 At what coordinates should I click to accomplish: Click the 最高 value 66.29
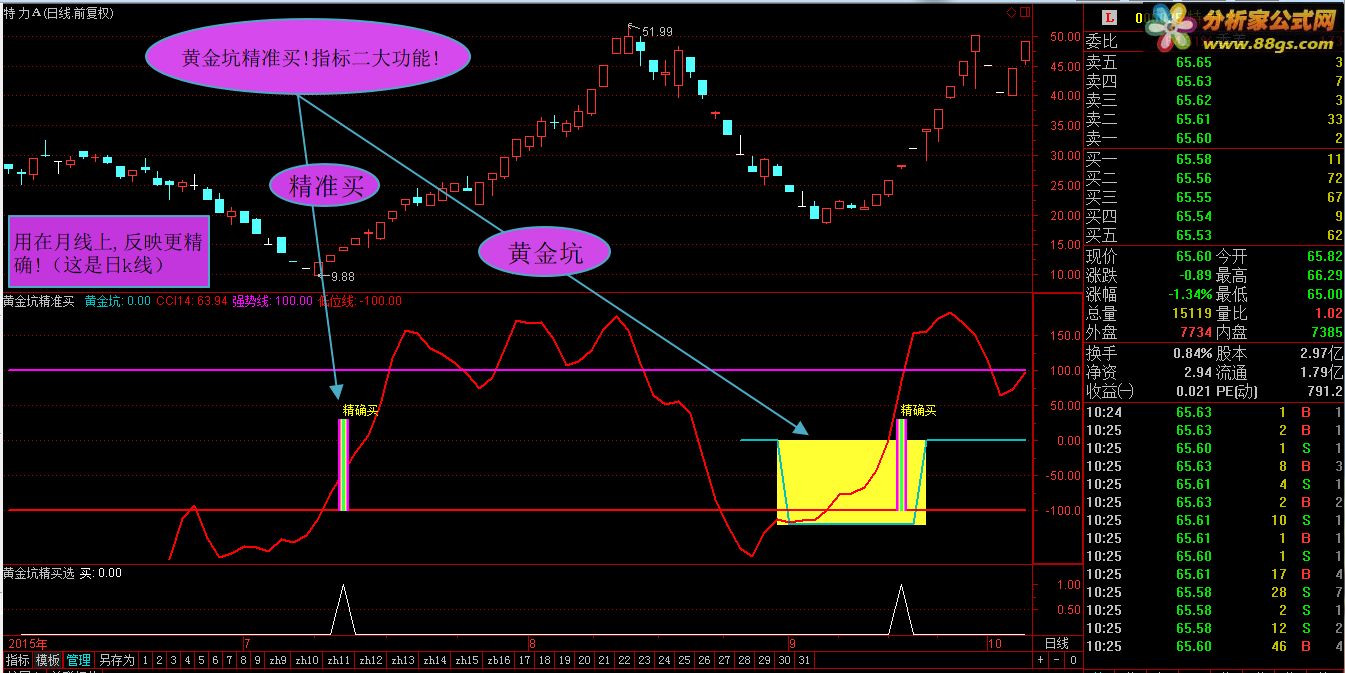coord(1324,275)
